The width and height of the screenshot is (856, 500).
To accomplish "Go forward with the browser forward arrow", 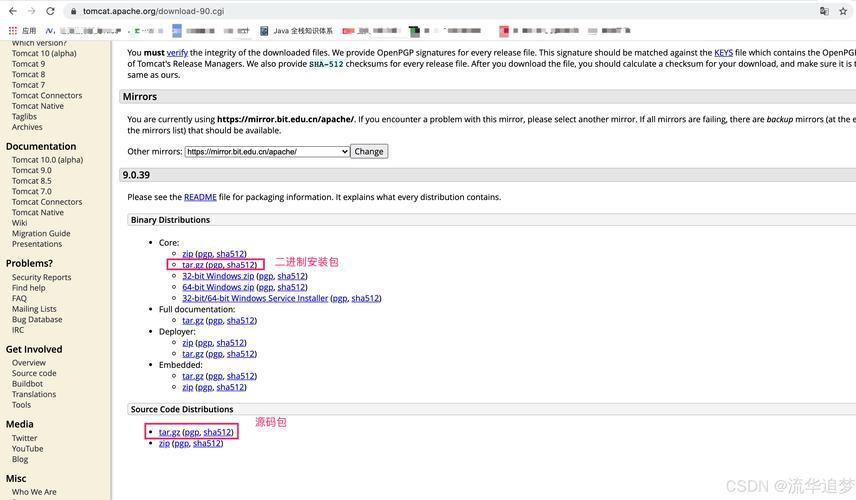I will (31, 11).
